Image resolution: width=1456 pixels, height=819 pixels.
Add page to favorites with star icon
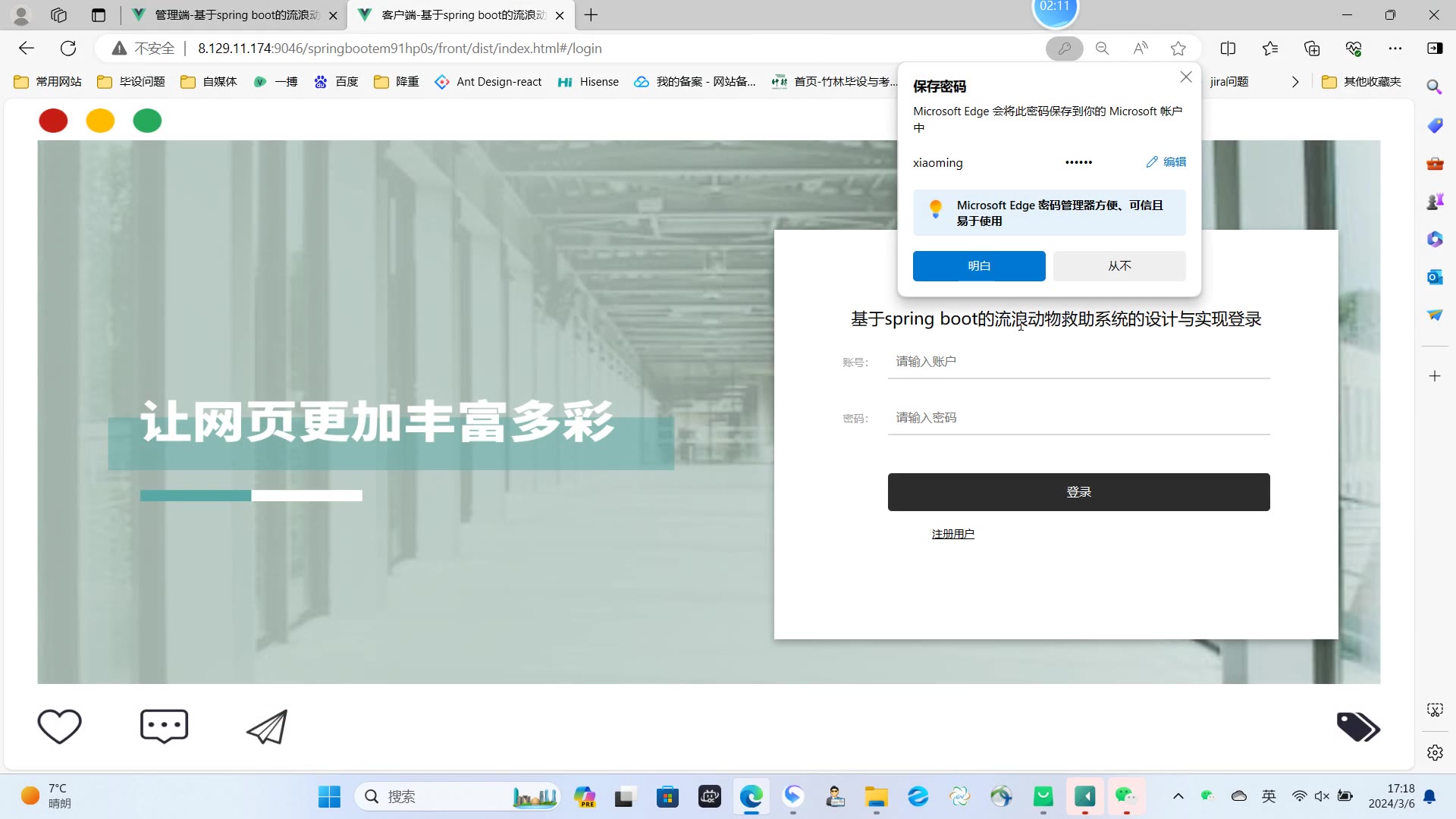[1178, 49]
